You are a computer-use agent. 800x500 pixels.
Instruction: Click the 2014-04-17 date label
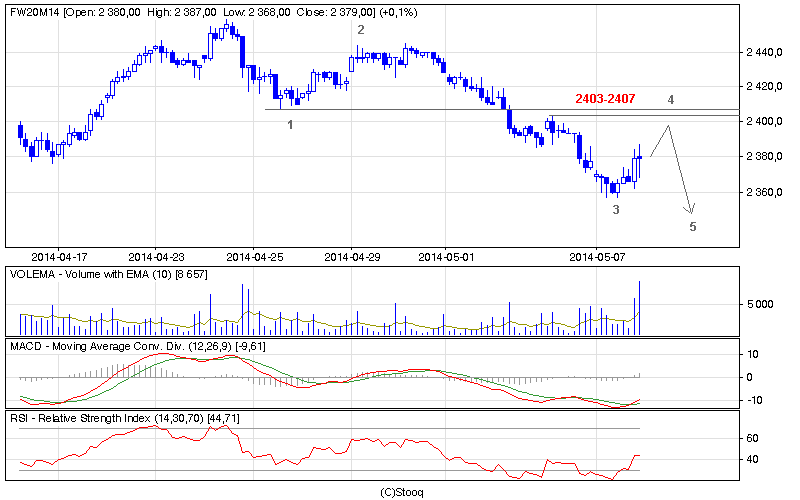click(x=59, y=257)
